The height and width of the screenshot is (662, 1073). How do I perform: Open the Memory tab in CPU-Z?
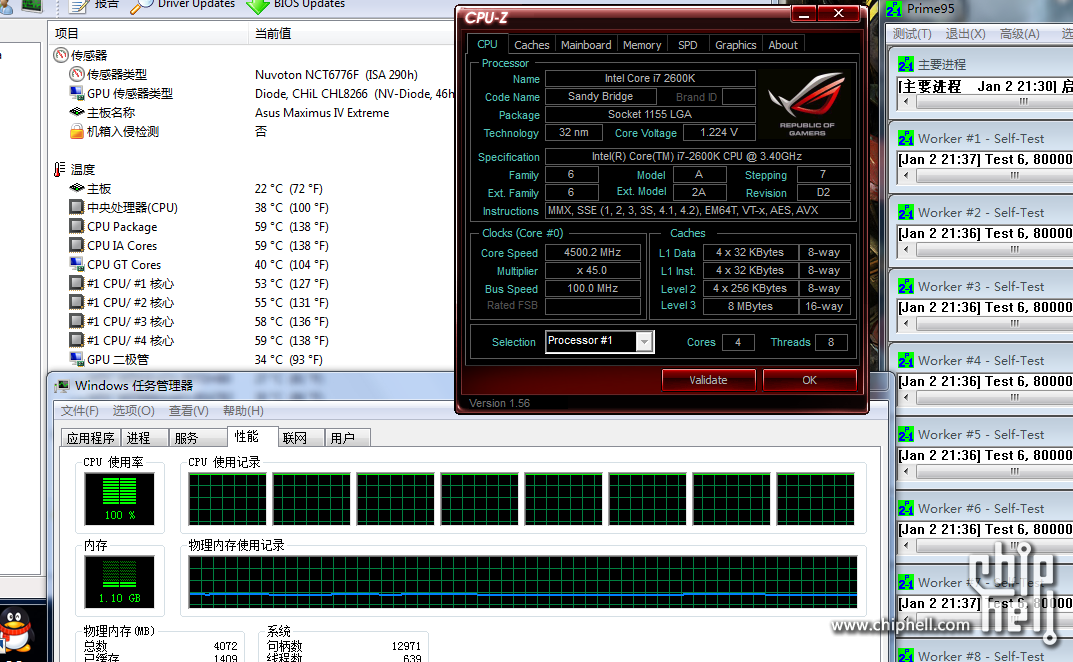click(642, 45)
